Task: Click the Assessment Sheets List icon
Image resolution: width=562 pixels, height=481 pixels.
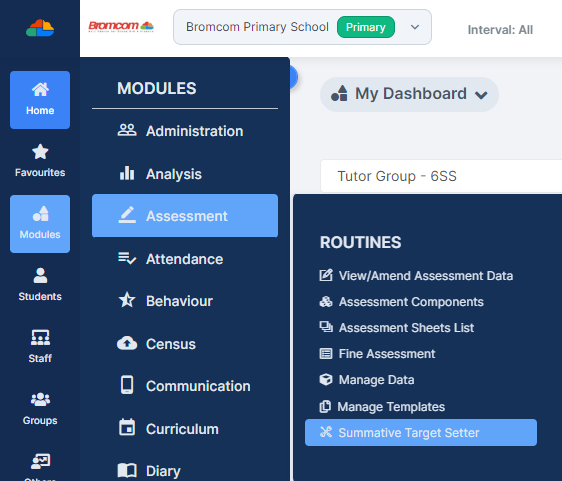Action: point(326,327)
